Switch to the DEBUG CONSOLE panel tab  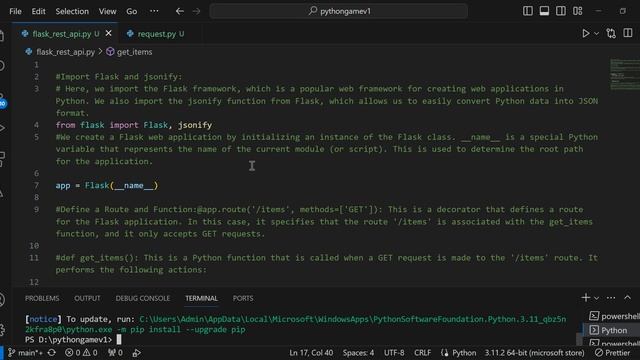[142, 298]
